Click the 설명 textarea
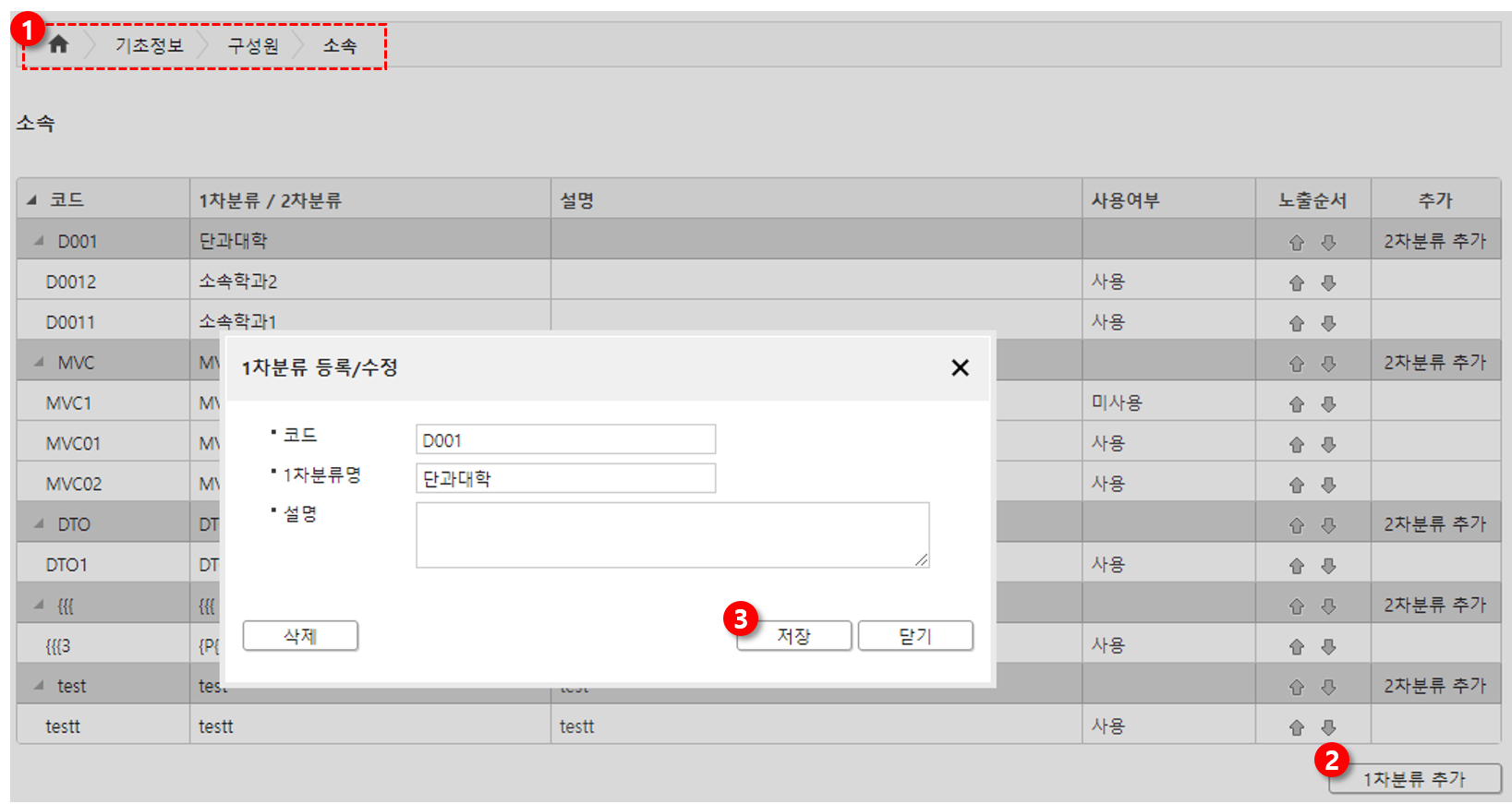 (x=672, y=534)
